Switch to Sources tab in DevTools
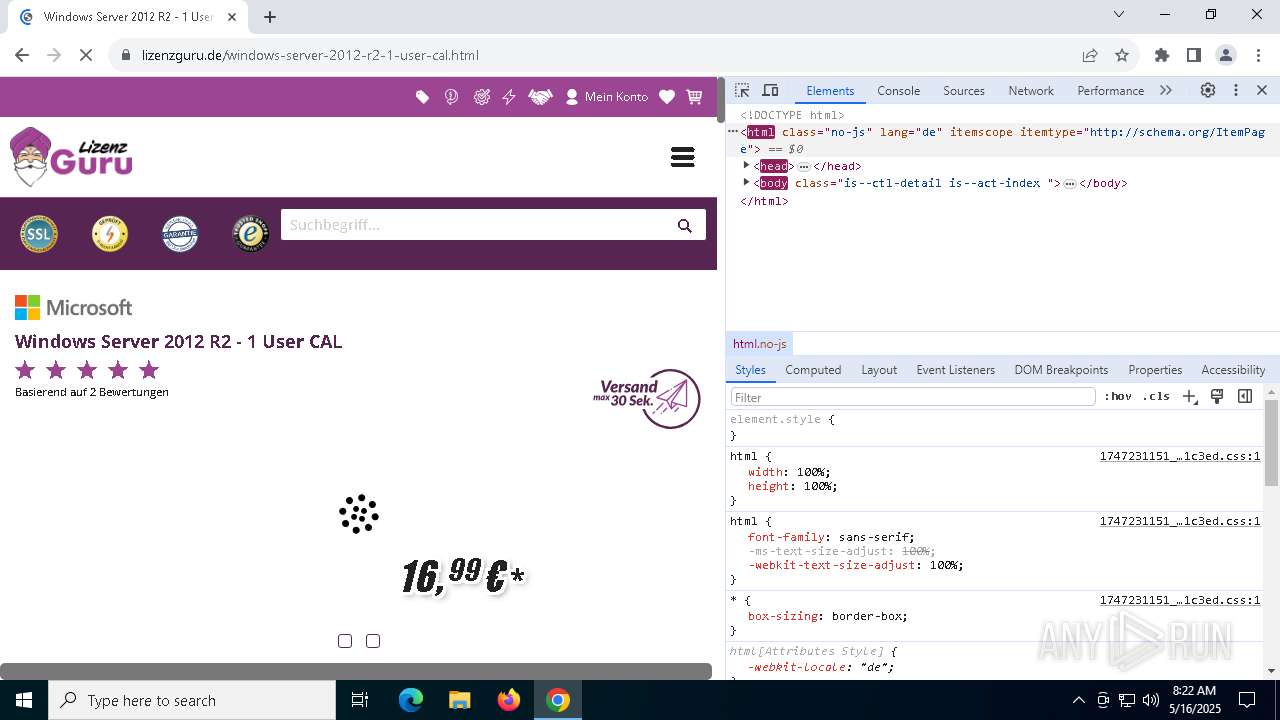The height and width of the screenshot is (720, 1280). [964, 90]
